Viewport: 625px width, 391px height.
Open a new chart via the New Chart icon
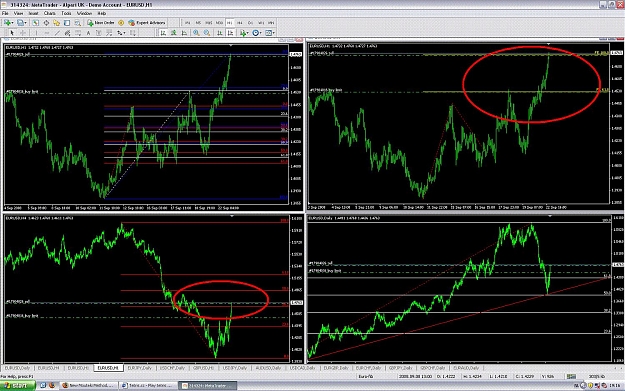[7, 23]
